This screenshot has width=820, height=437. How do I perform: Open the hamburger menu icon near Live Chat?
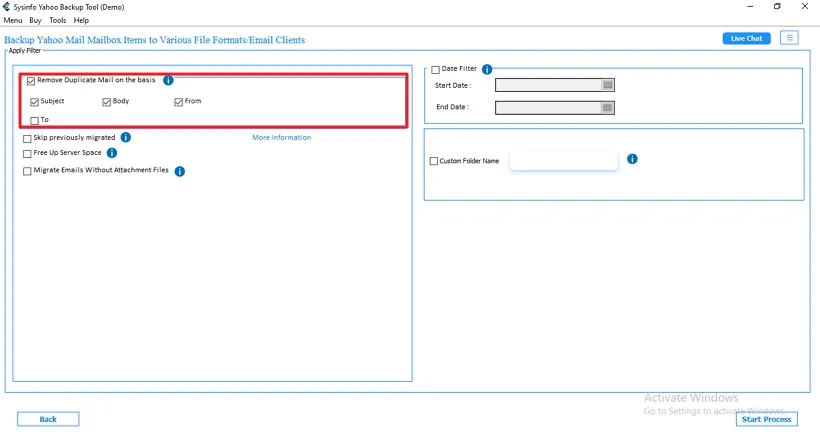tap(789, 38)
